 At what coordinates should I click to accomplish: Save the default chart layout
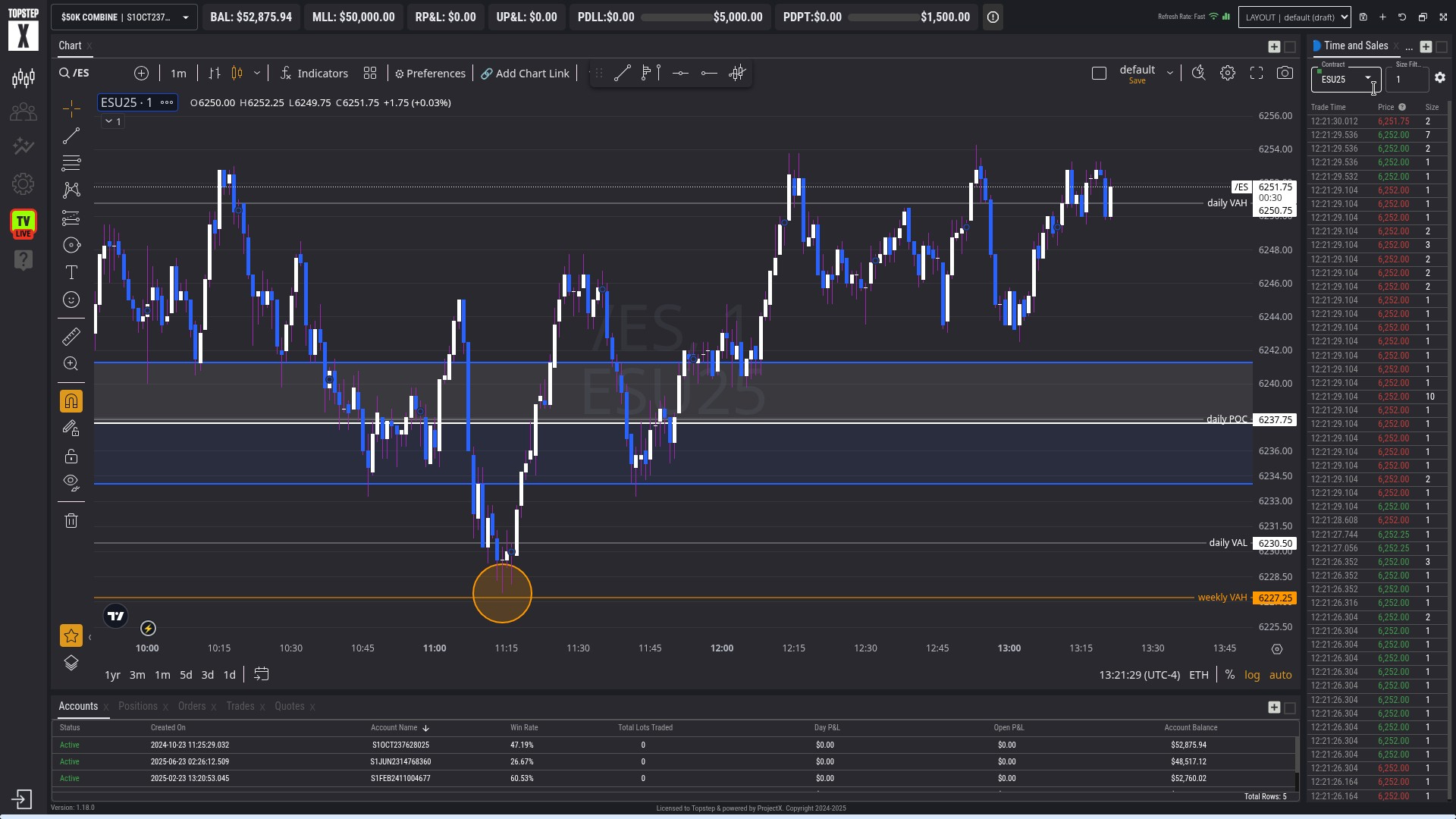(x=1137, y=81)
